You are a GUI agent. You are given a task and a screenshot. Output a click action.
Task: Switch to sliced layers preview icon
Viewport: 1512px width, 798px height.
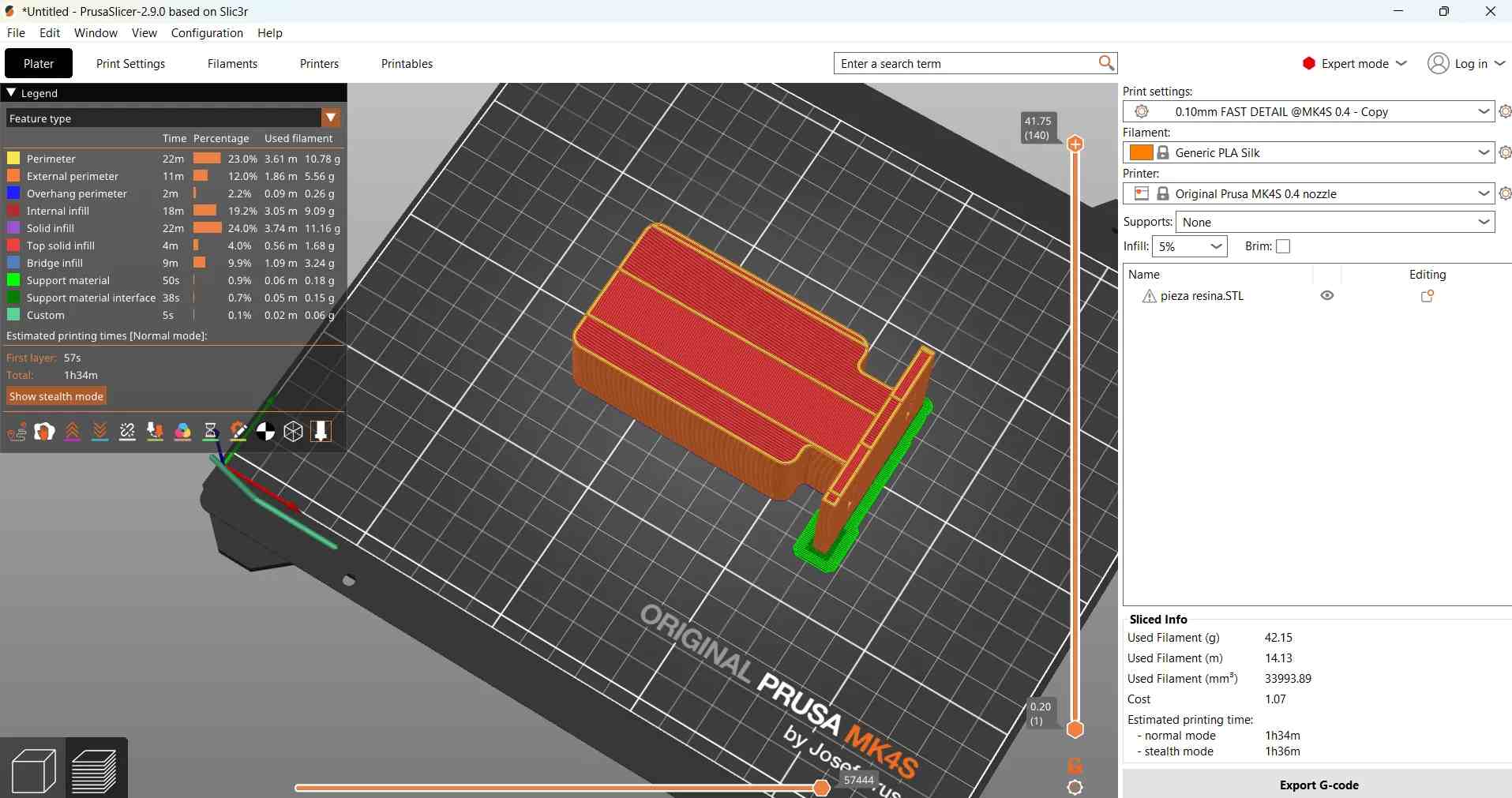(x=95, y=770)
